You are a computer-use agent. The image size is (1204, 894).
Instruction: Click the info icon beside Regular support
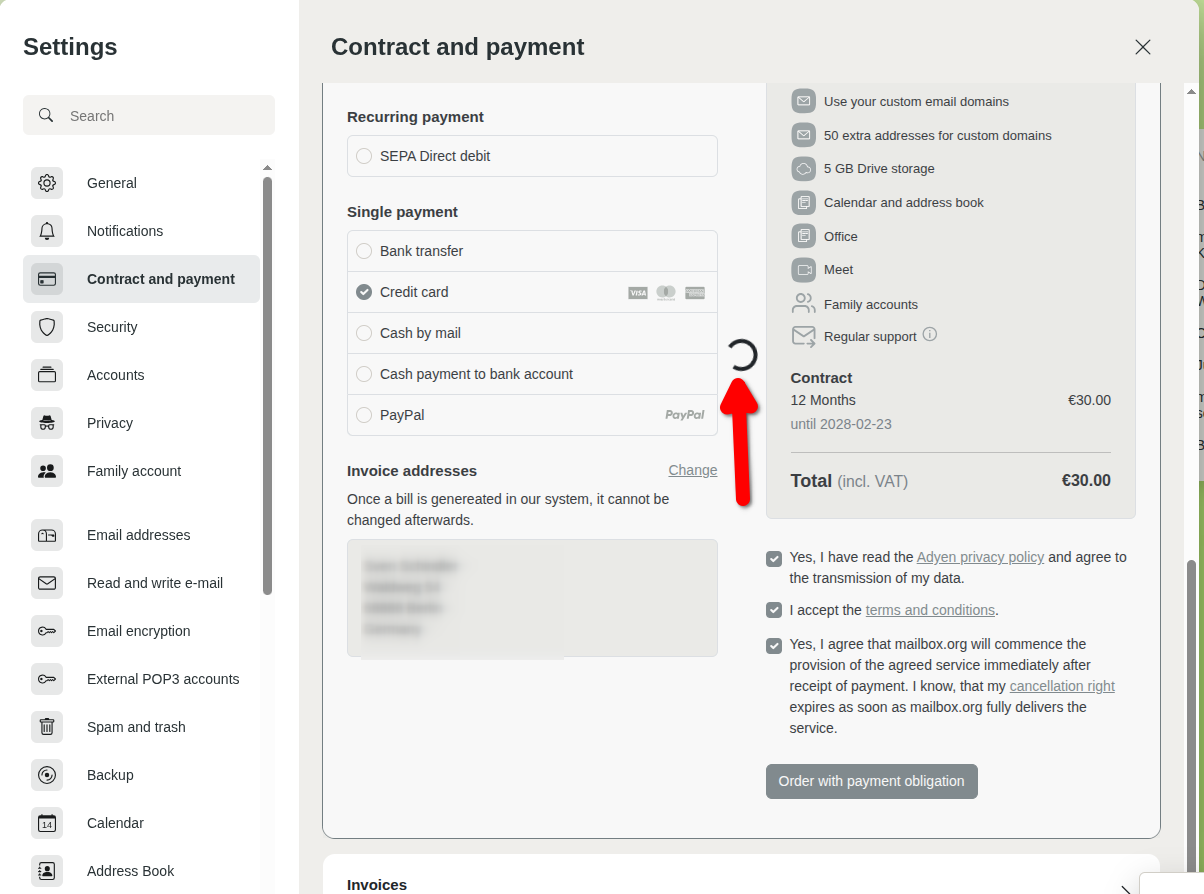click(x=930, y=335)
